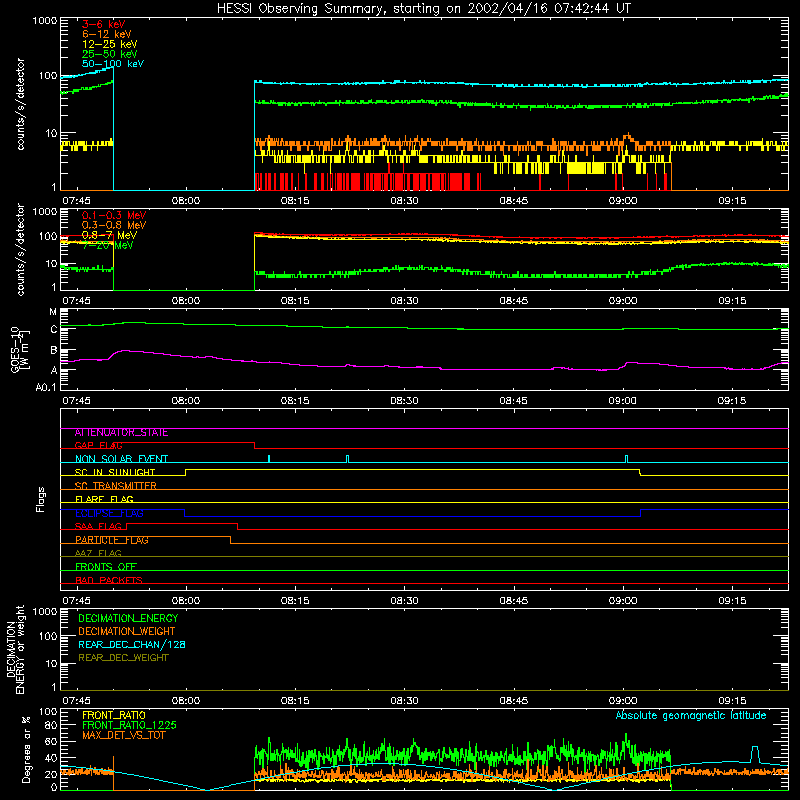Click the yellow 12-25 keV legend label
Image resolution: width=800 pixels, height=800 pixels.
[110, 44]
